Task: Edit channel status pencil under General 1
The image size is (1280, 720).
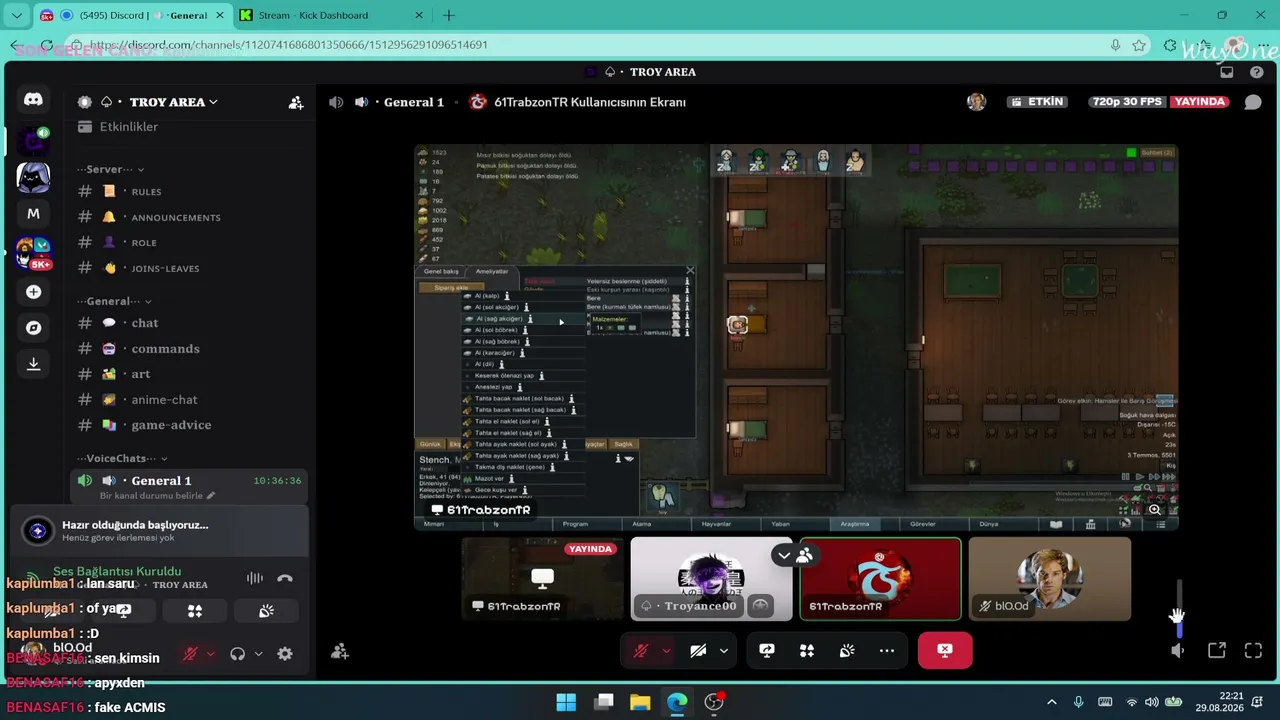Action: (210, 496)
